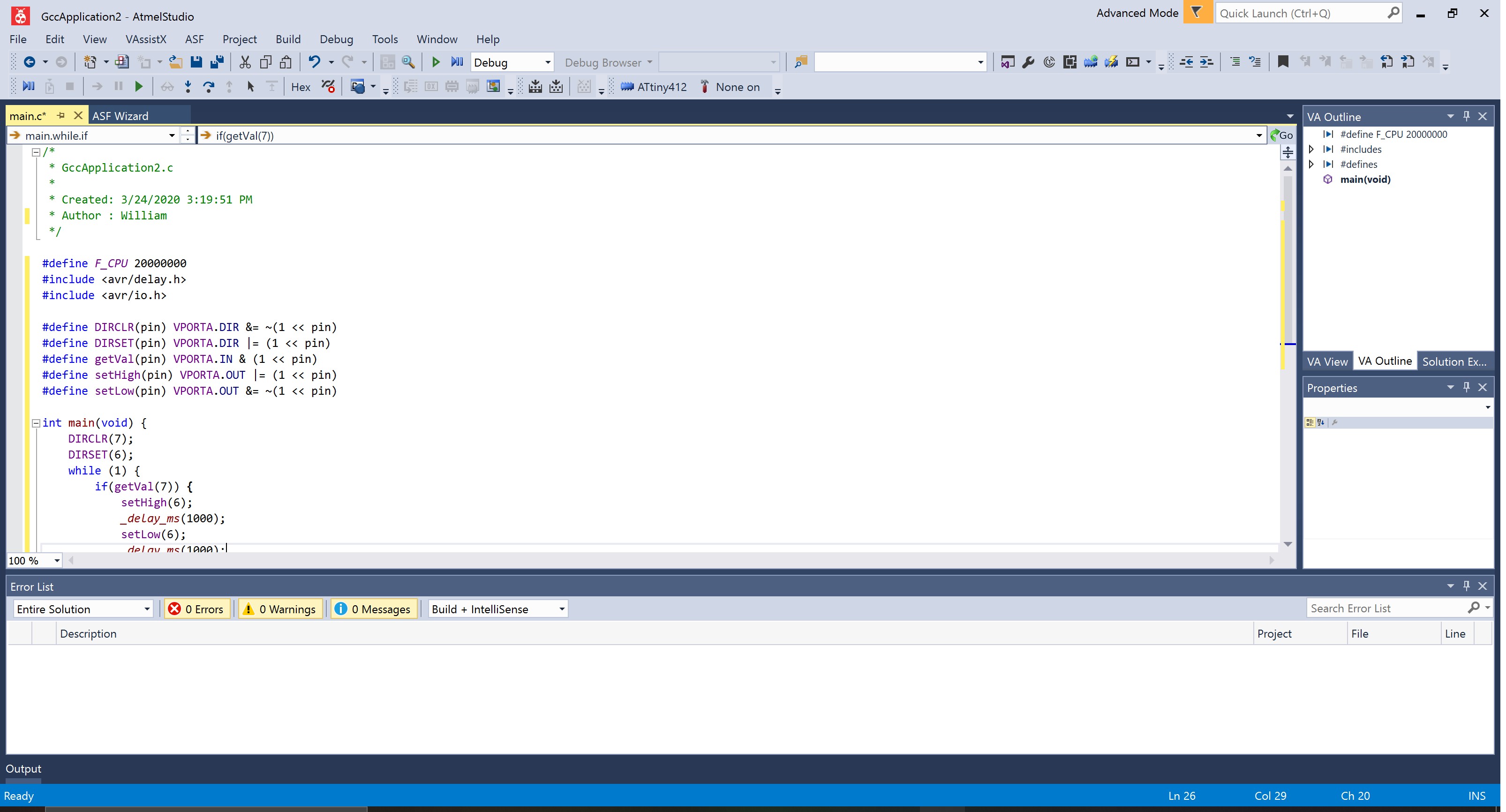Expand the #includes node in VA Outline
The image size is (1506, 812).
pyautogui.click(x=1311, y=149)
